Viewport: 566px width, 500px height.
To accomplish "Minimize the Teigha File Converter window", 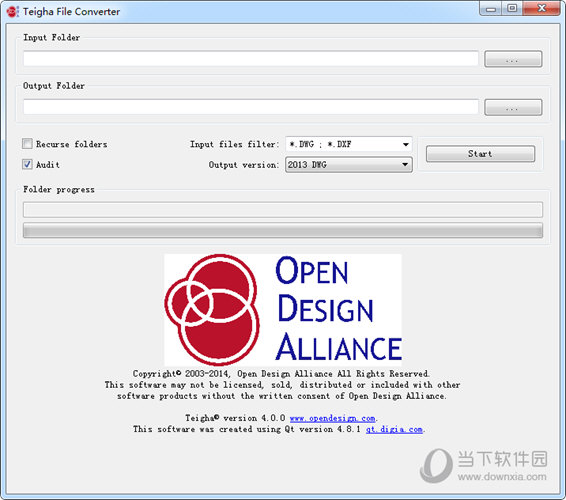I will pos(491,8).
